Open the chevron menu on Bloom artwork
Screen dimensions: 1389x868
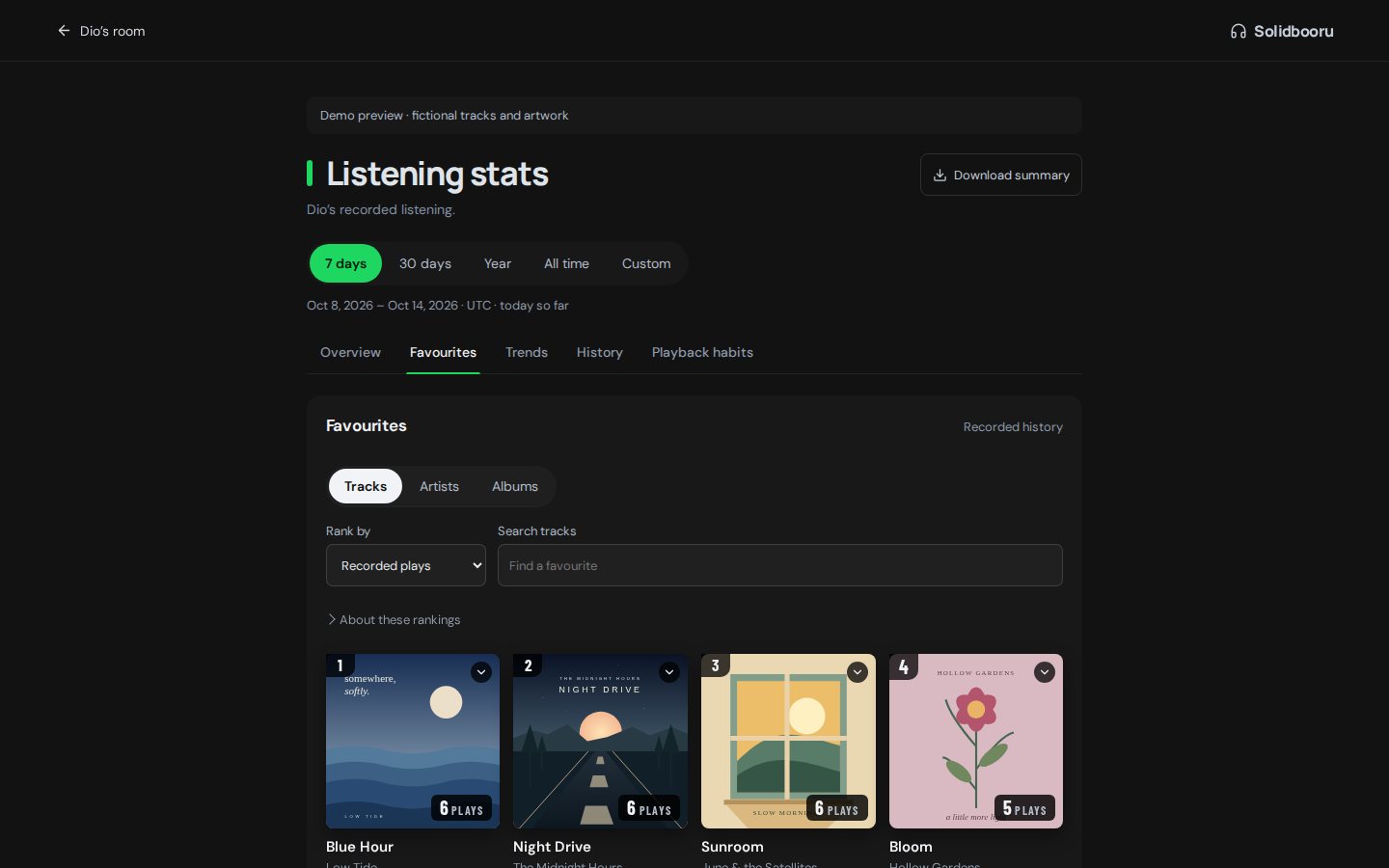(1045, 672)
